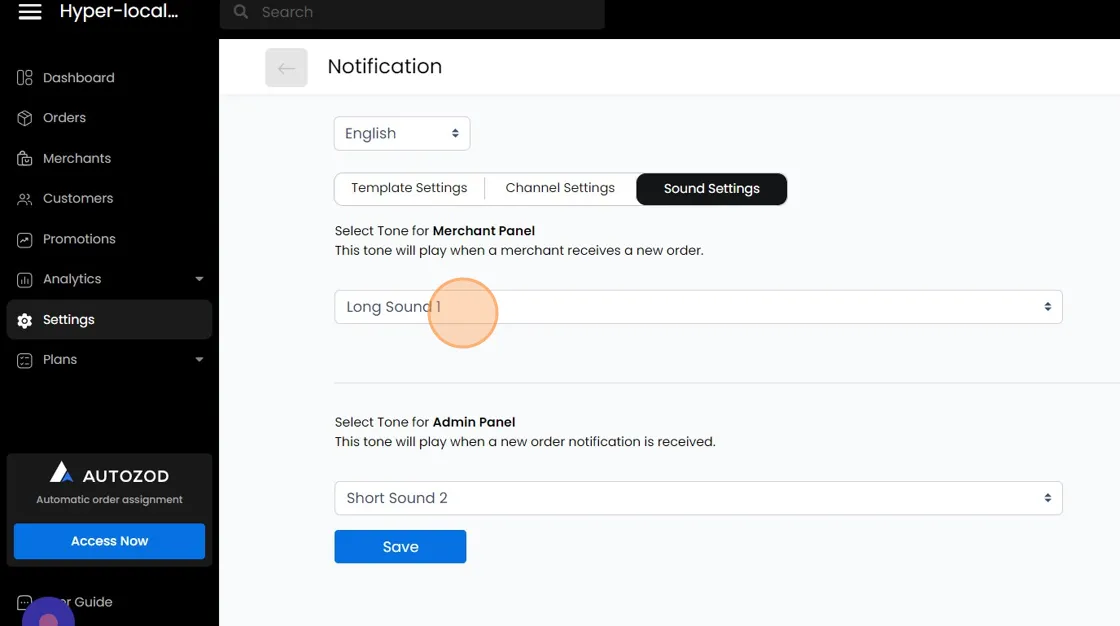Click the 'Automatic order assignment' text

coord(109,500)
